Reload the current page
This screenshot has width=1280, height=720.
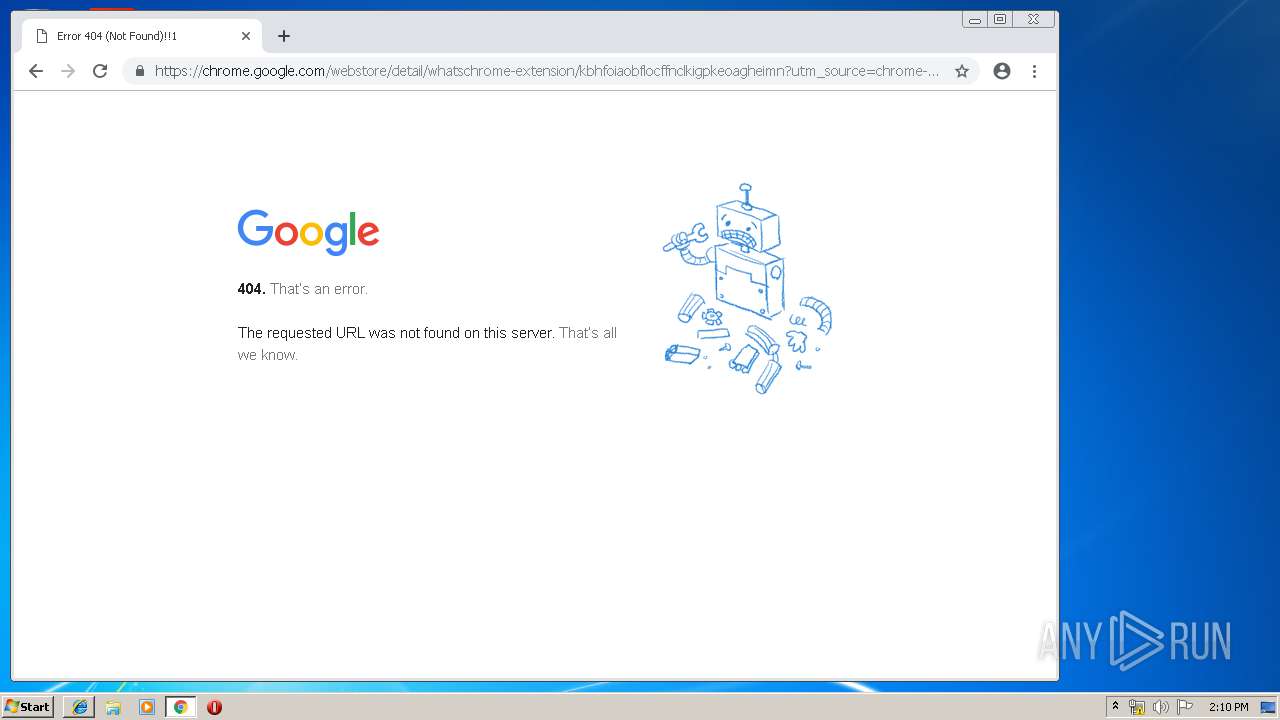pos(100,71)
